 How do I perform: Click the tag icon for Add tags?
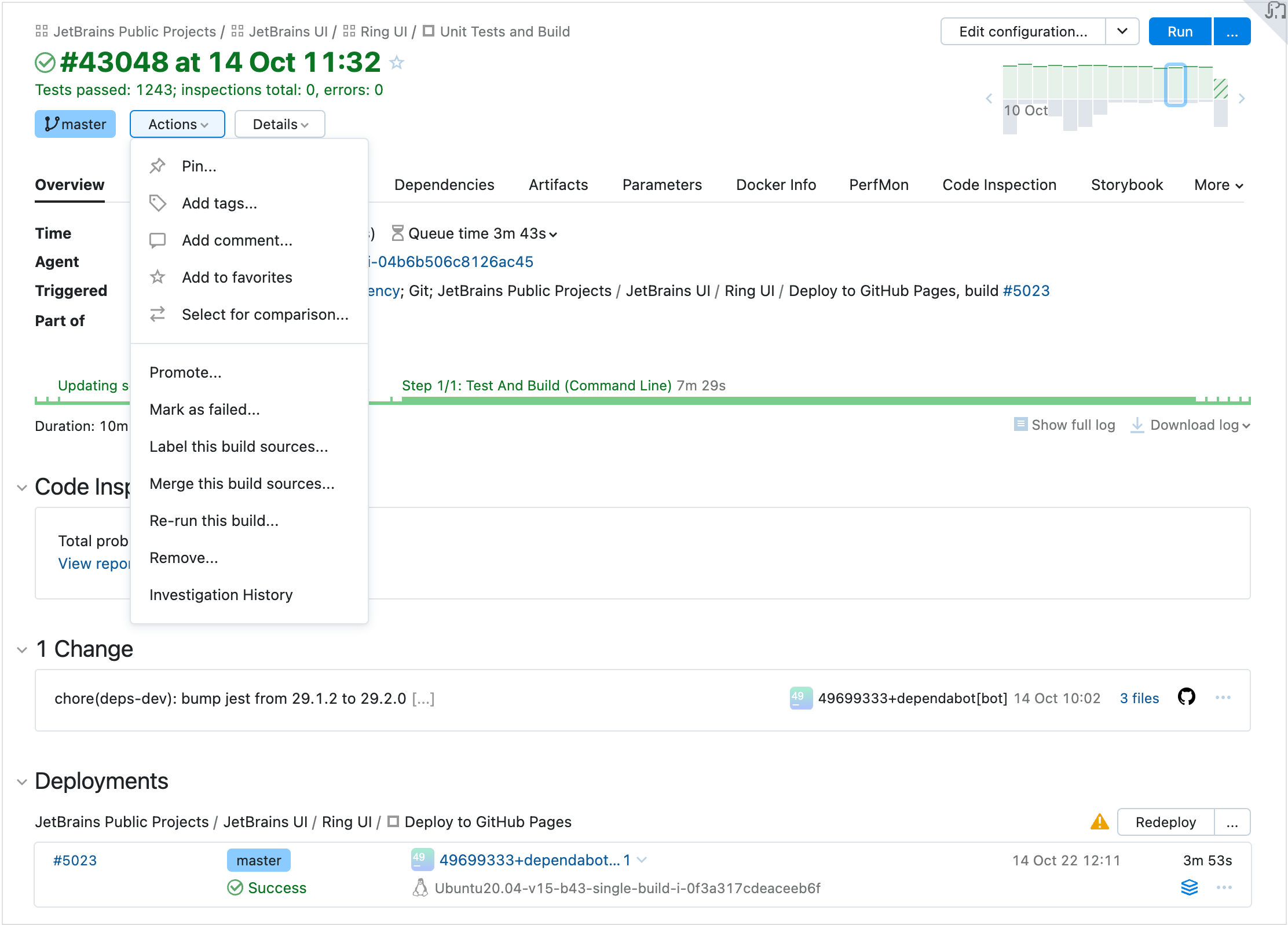tap(158, 203)
